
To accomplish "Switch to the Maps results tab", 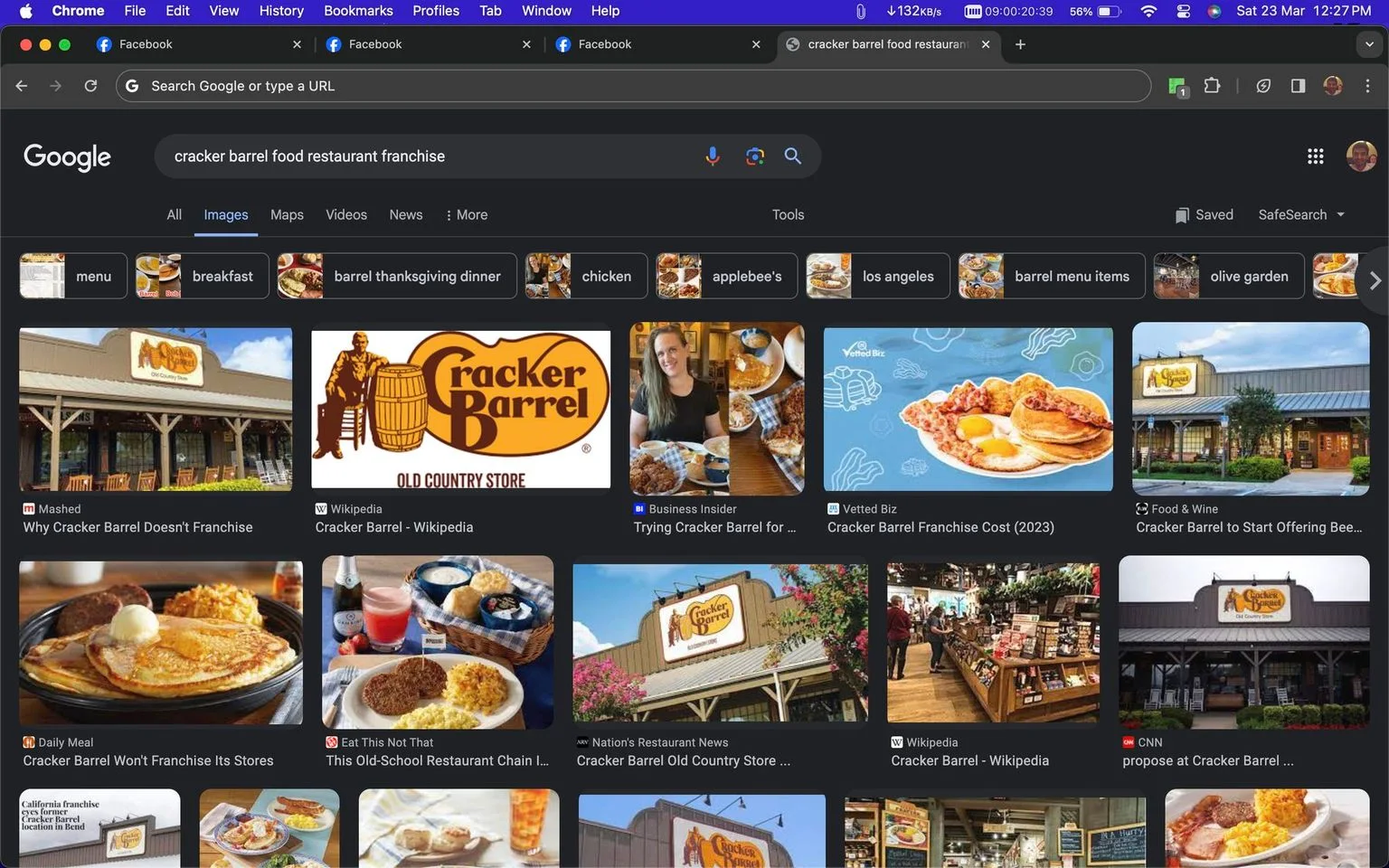I will click(x=287, y=214).
